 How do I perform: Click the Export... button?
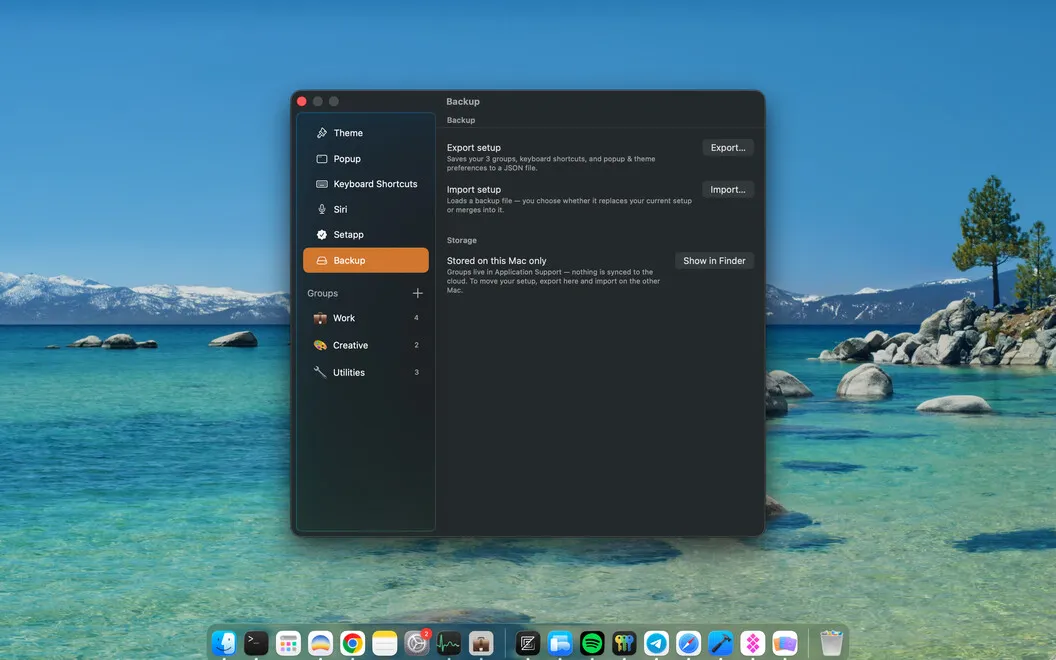pyautogui.click(x=728, y=147)
